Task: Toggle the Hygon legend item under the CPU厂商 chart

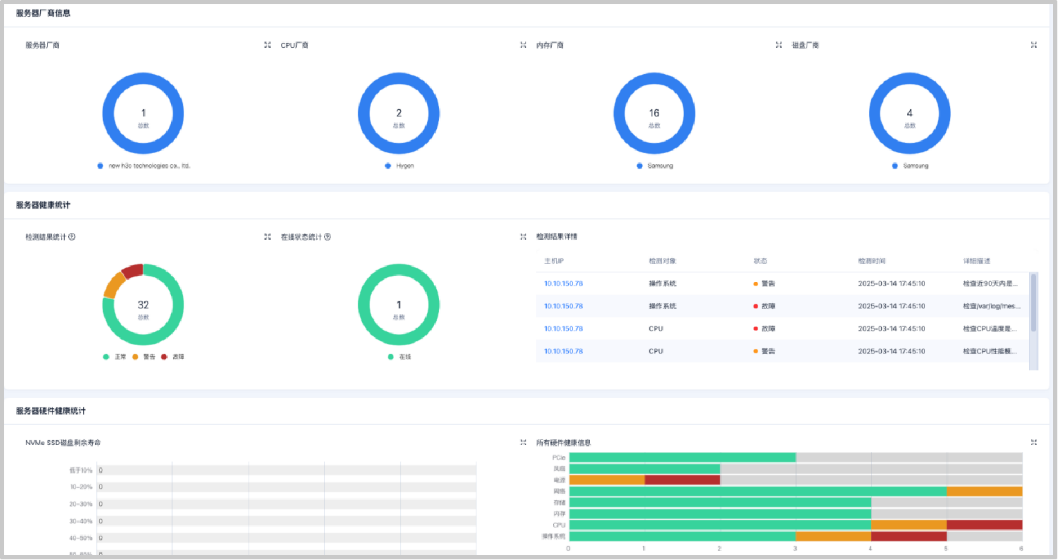Action: (399, 166)
